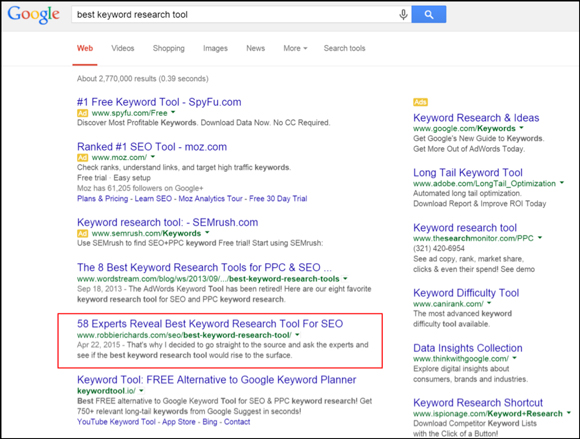Open the Search tools options
The image size is (580, 439).
(344, 48)
